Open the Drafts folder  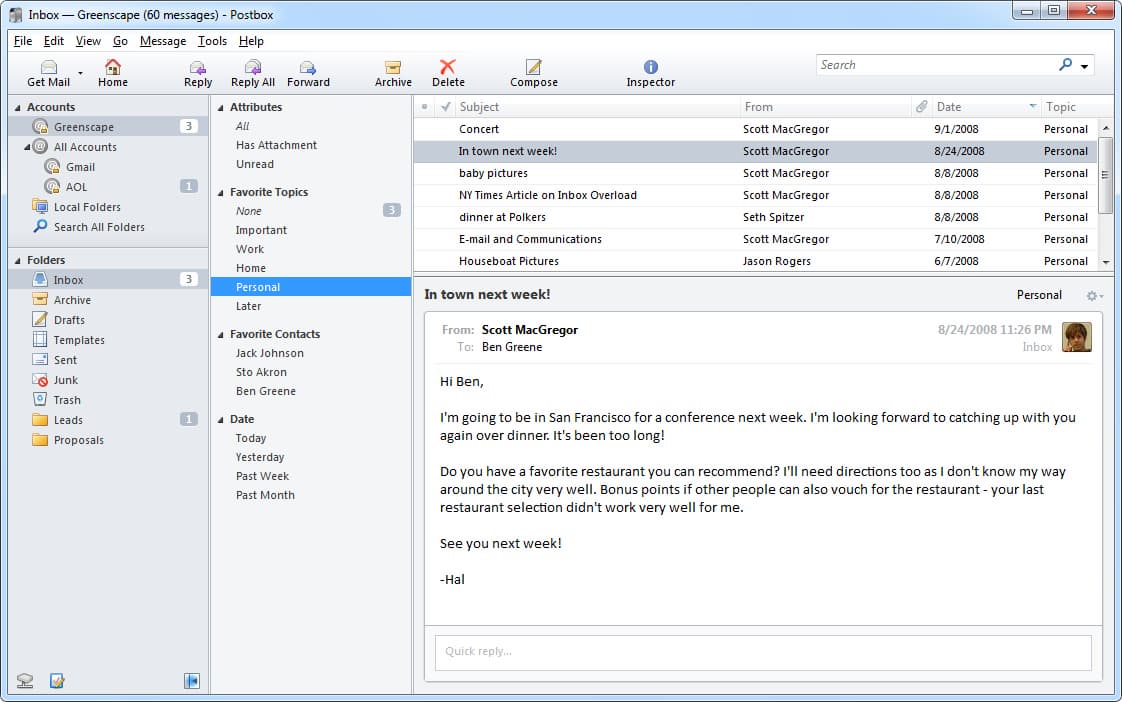[107, 320]
